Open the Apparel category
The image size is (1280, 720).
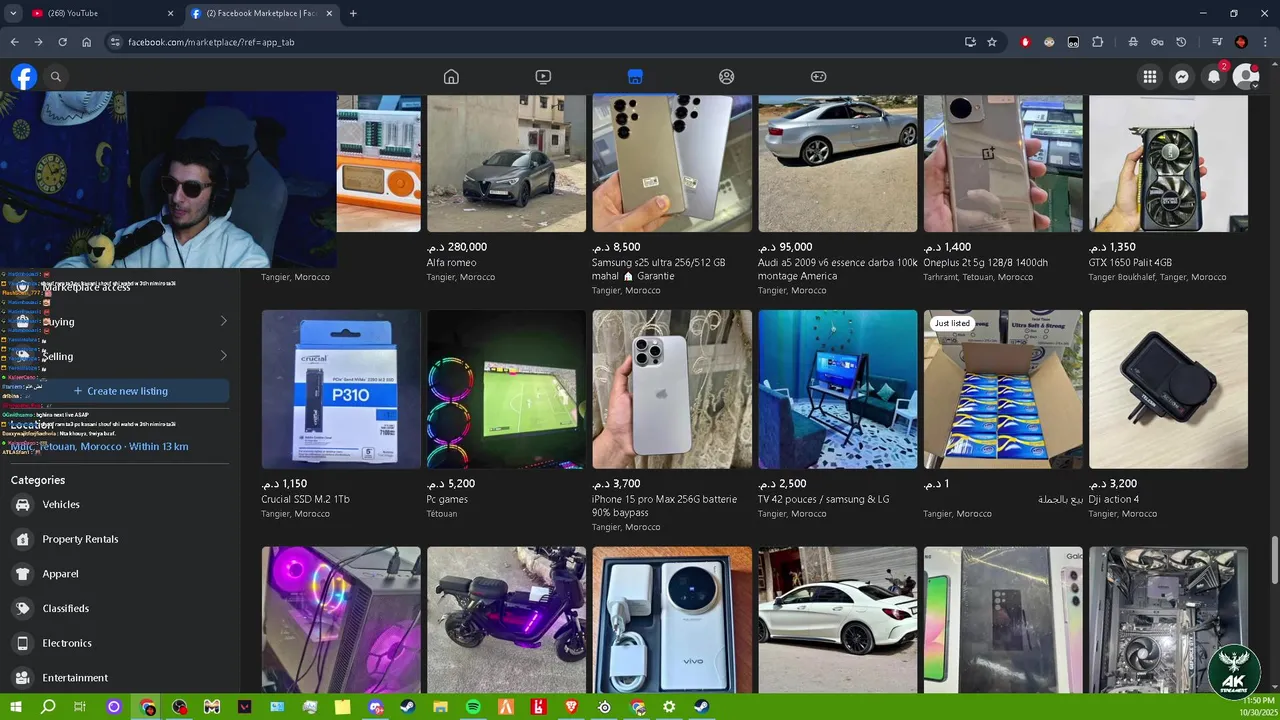coord(120,574)
